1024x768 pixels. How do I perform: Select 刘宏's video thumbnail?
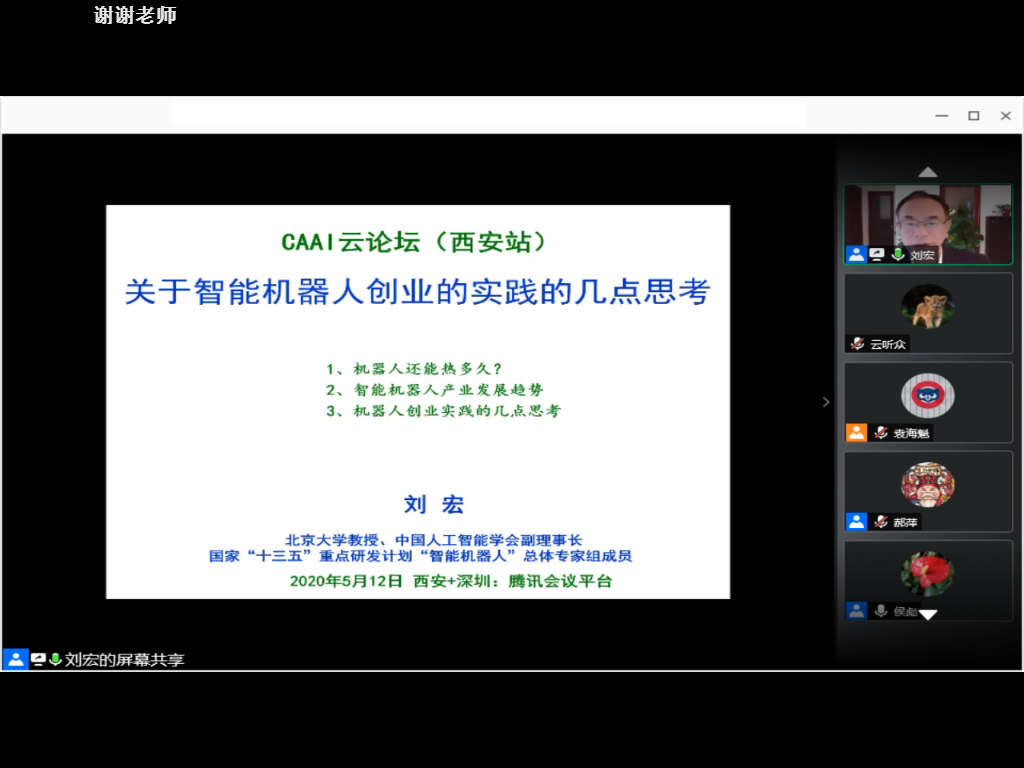coord(927,220)
